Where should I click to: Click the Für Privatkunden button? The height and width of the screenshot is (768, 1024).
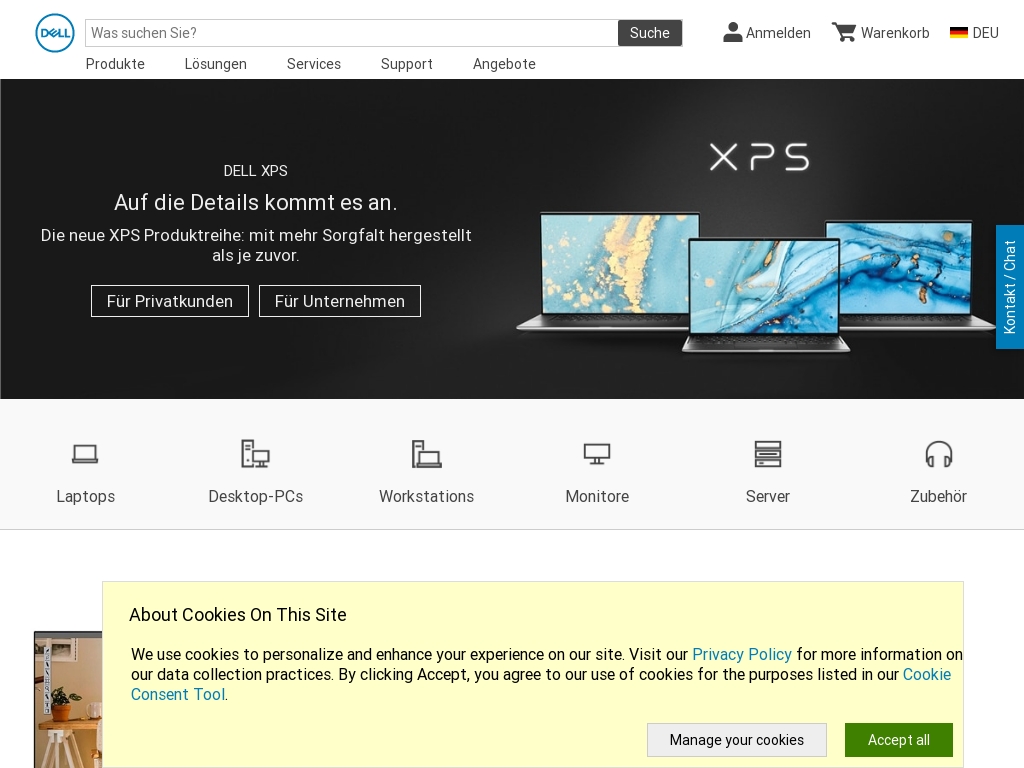click(x=170, y=301)
